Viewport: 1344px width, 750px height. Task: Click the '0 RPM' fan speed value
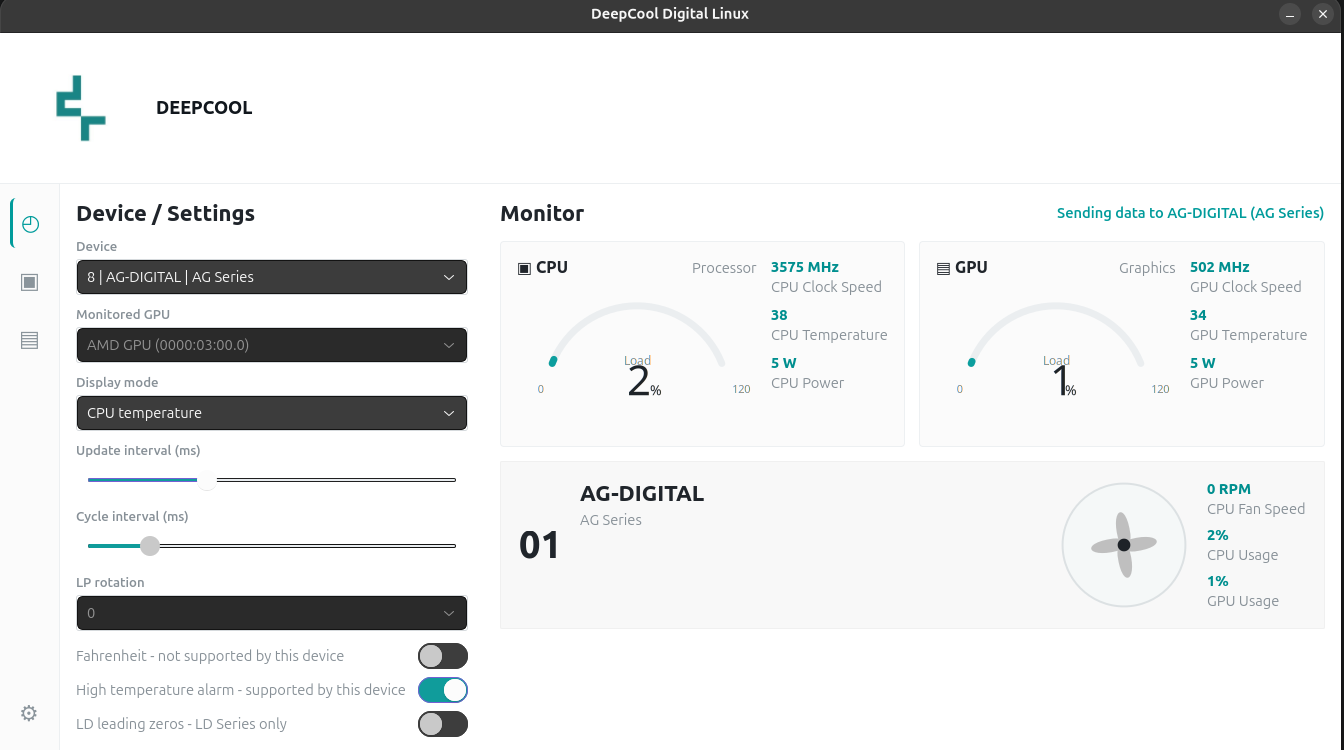point(1229,489)
